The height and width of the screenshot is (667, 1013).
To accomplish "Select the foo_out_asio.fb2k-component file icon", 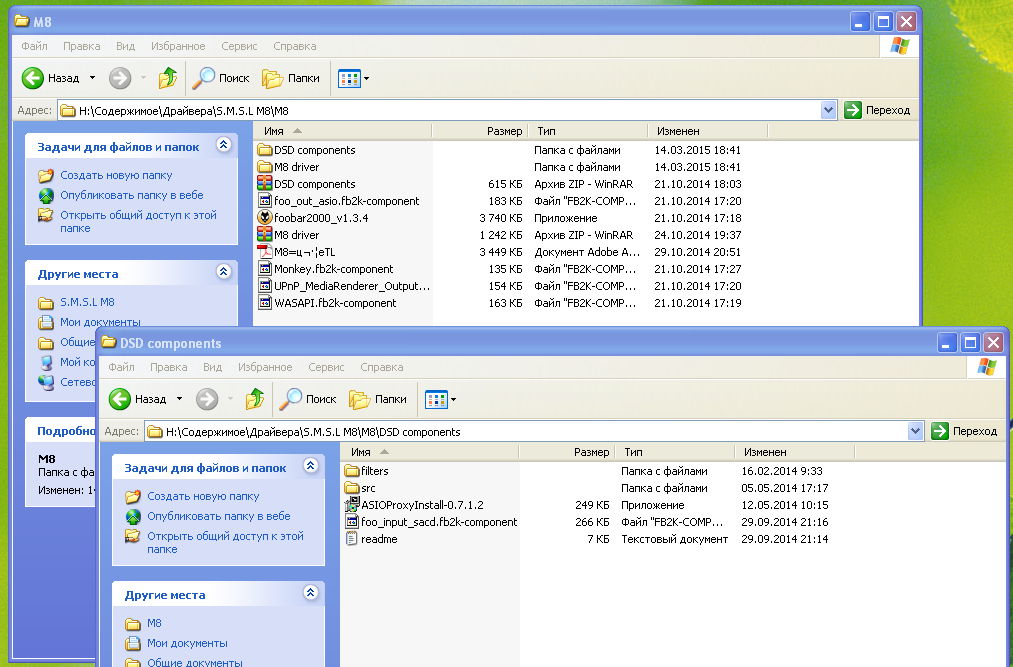I will click(264, 201).
